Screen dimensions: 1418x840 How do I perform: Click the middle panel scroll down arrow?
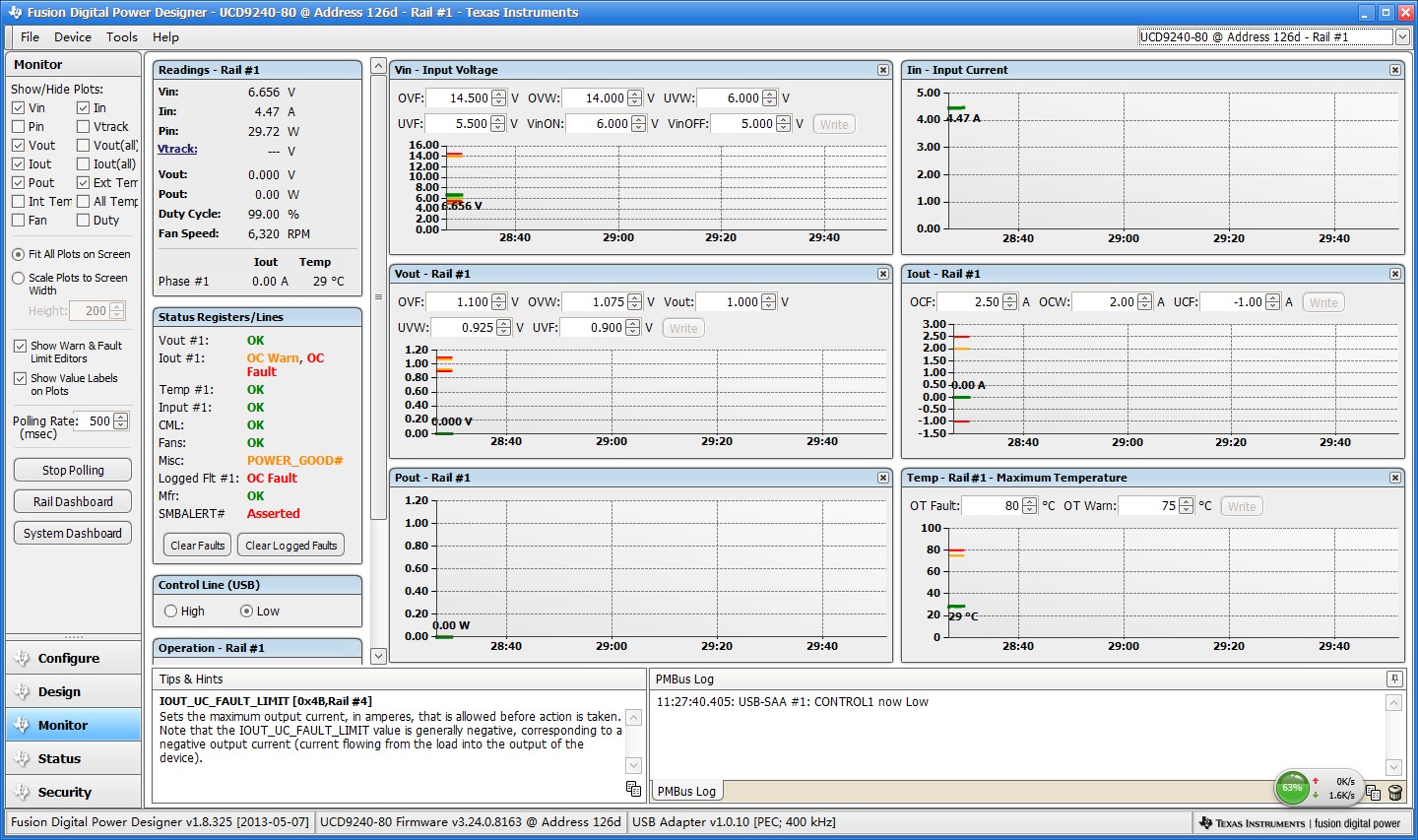point(378,656)
